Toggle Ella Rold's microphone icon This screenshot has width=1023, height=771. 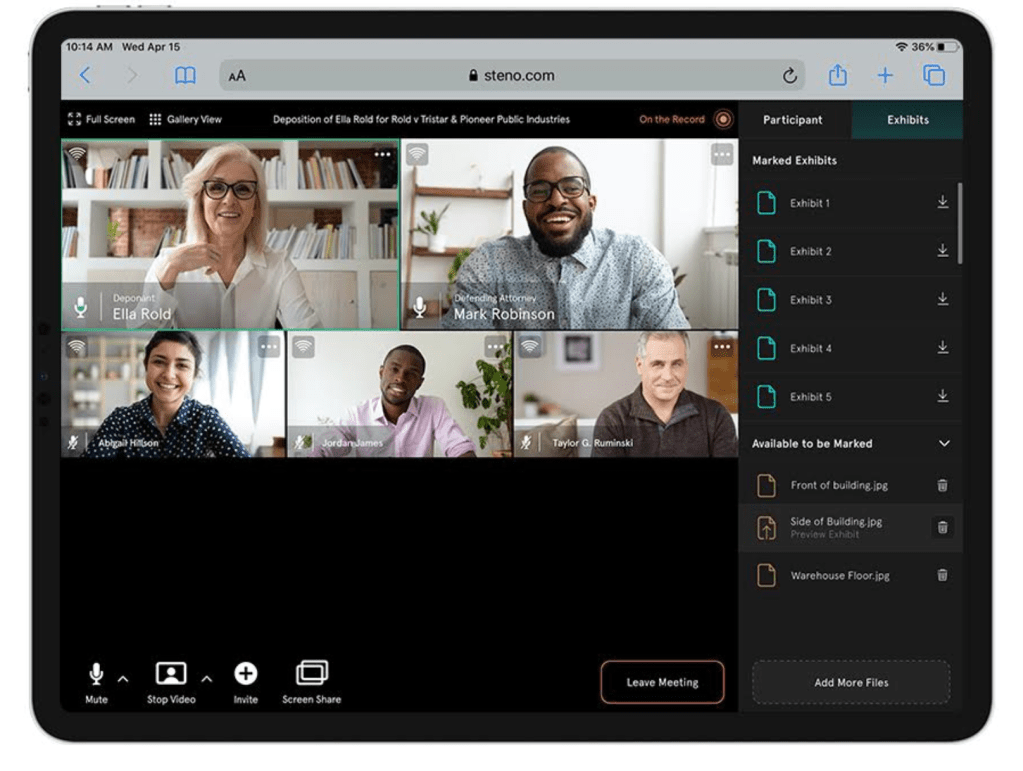tap(80, 307)
